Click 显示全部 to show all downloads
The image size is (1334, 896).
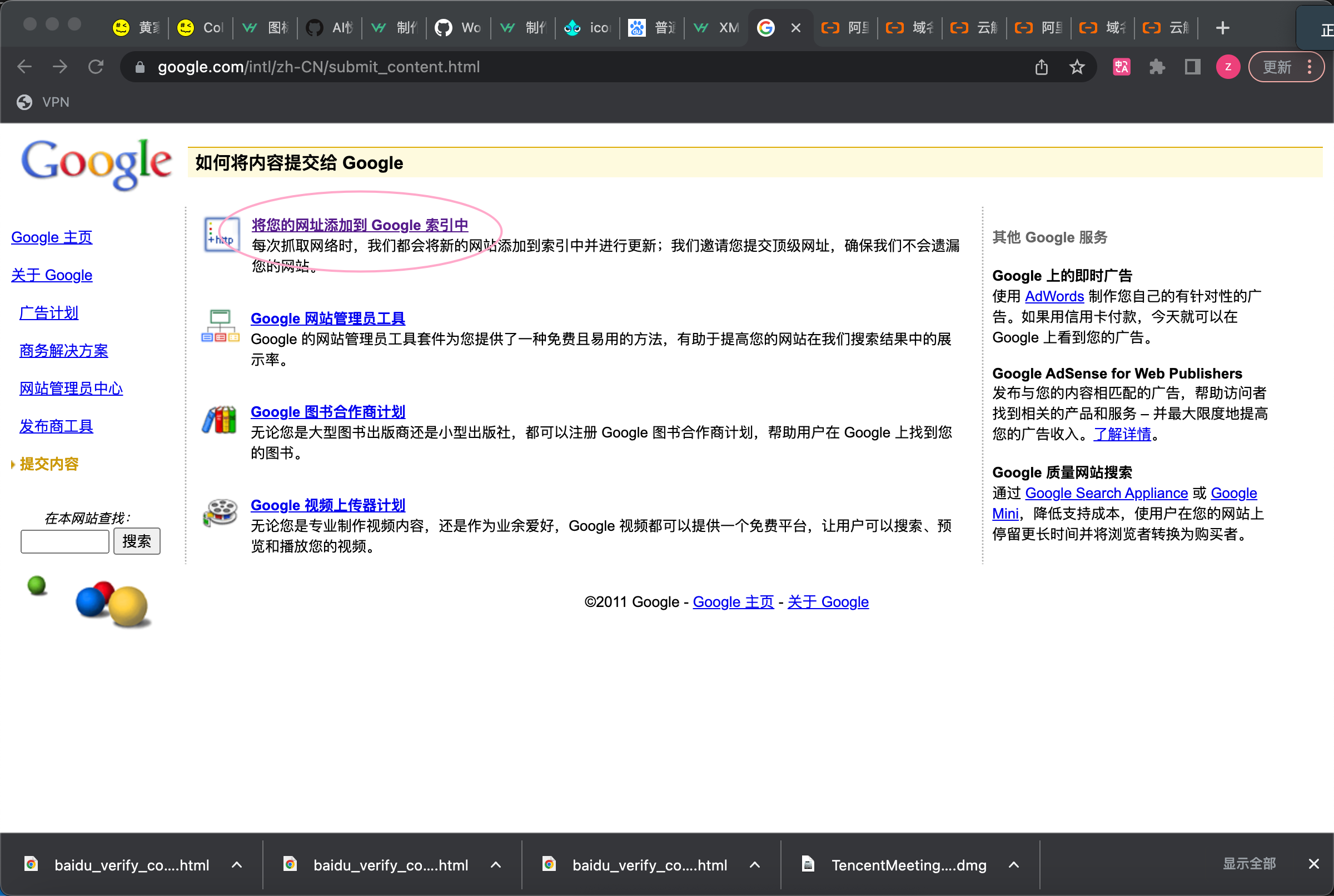(x=1249, y=863)
